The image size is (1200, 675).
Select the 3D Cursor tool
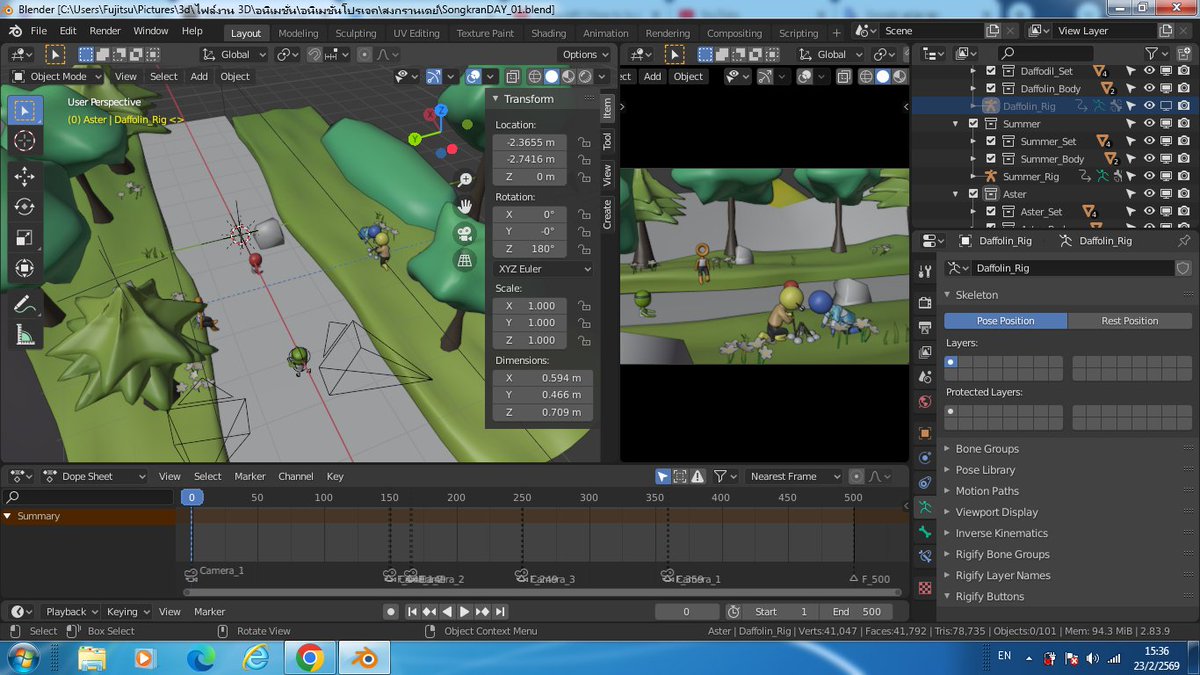(26, 141)
